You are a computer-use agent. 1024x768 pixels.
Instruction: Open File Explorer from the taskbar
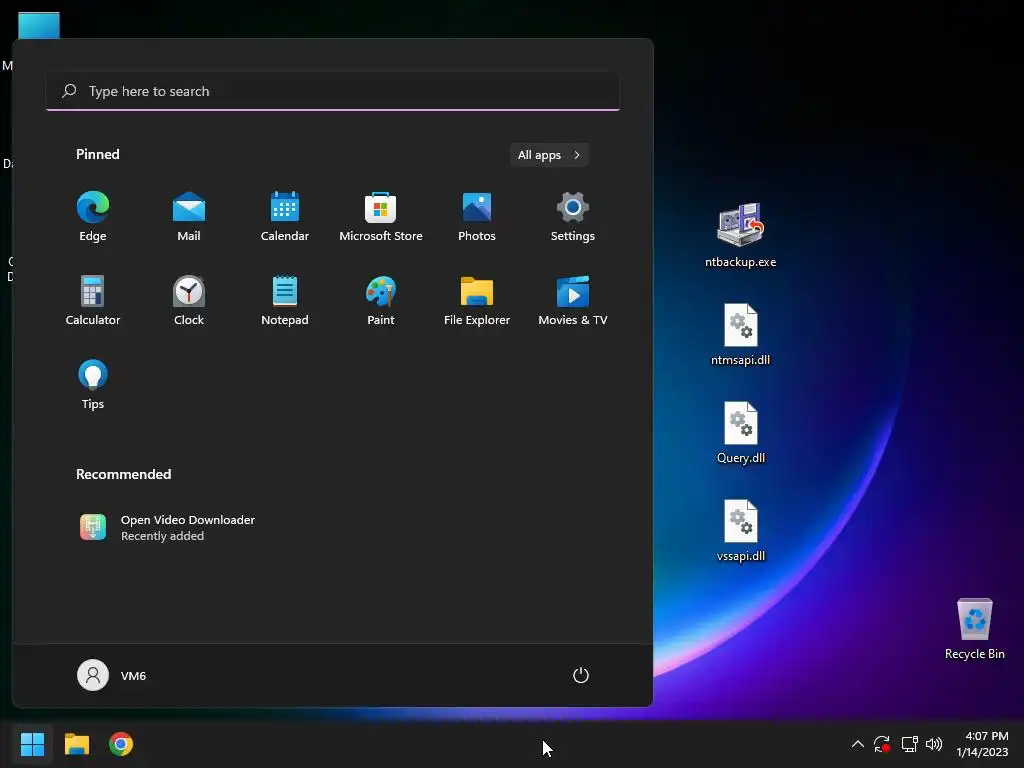(76, 744)
